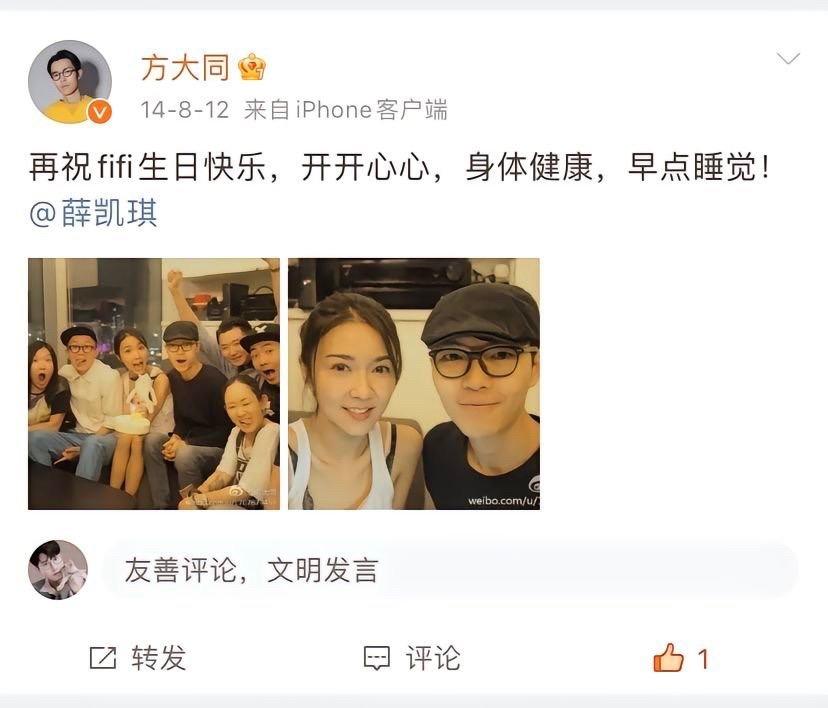Screen dimensions: 828x708
Task: Tap the orange verified V badge
Action: (x=99, y=112)
